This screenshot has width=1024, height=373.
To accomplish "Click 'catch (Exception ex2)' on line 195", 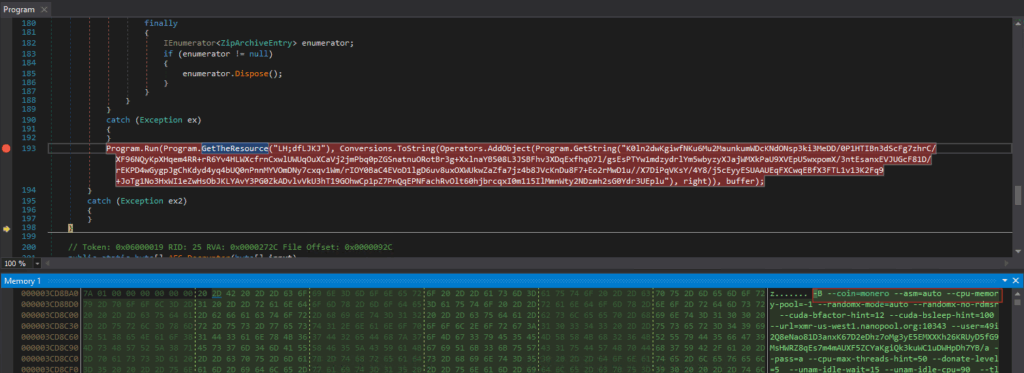I will coord(137,201).
